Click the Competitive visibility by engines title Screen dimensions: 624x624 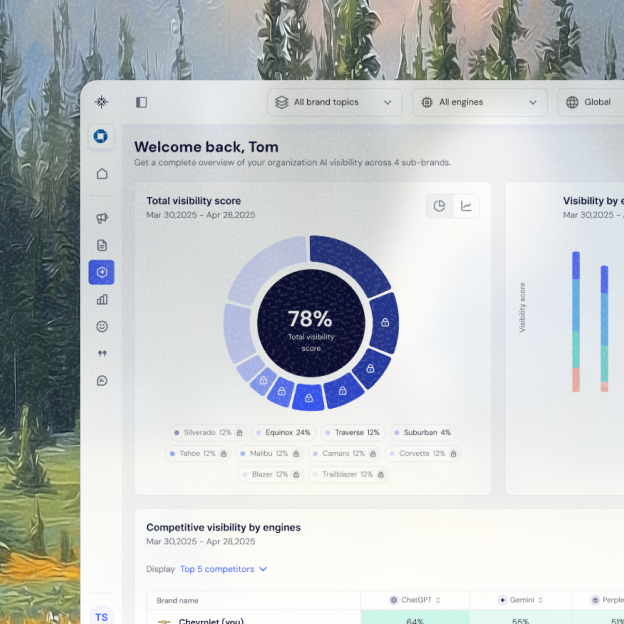[x=223, y=527]
